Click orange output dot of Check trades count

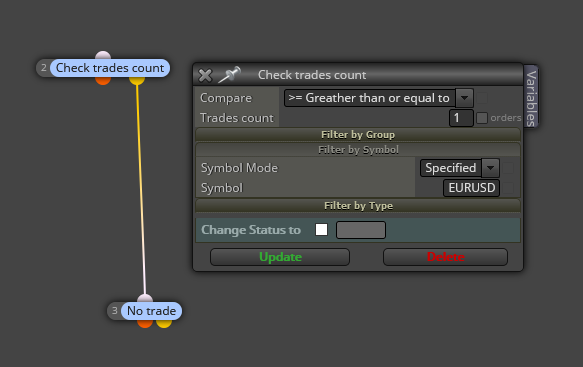(x=103, y=80)
